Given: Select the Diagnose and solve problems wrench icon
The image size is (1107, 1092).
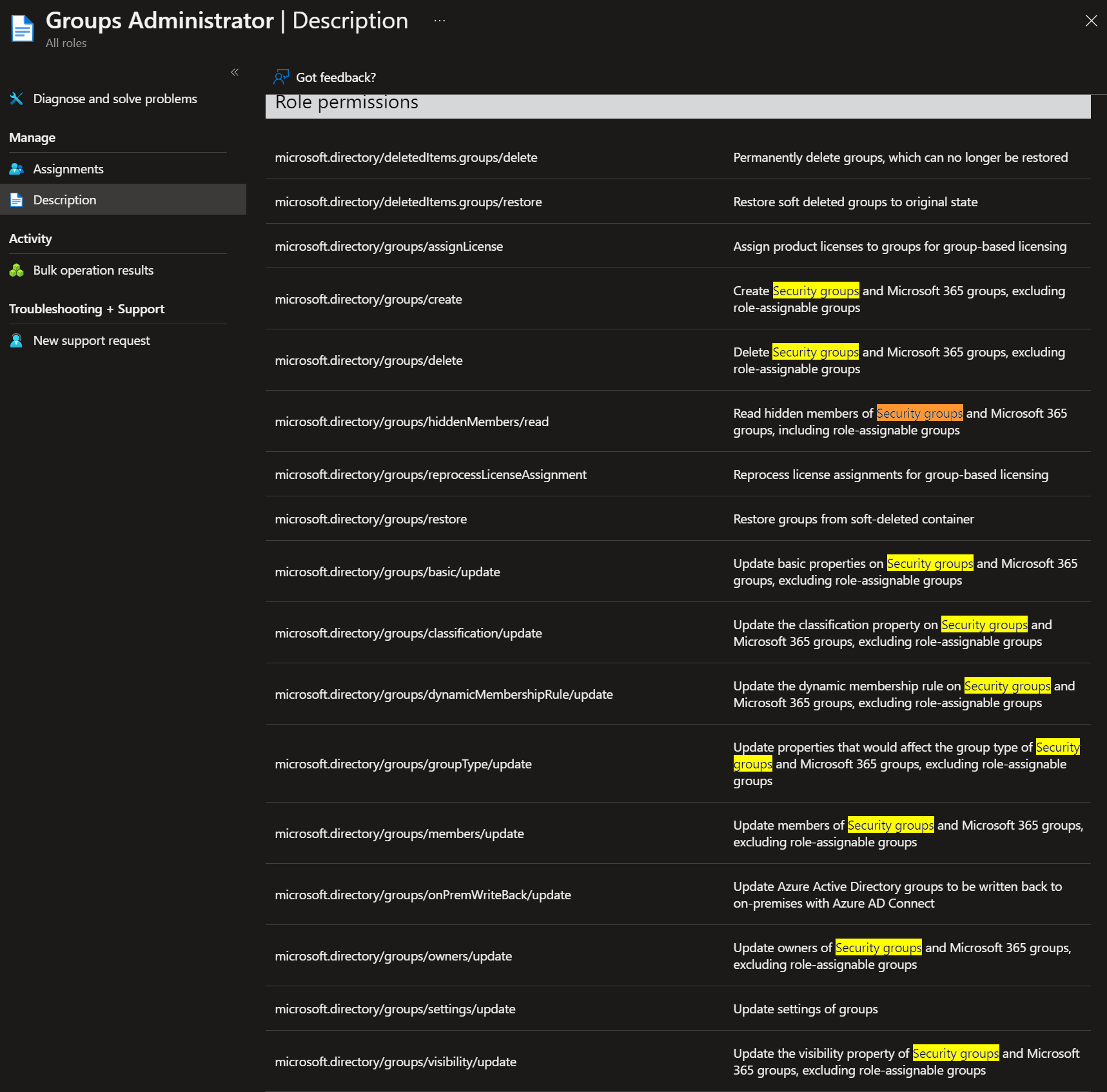Looking at the screenshot, I should (16, 98).
